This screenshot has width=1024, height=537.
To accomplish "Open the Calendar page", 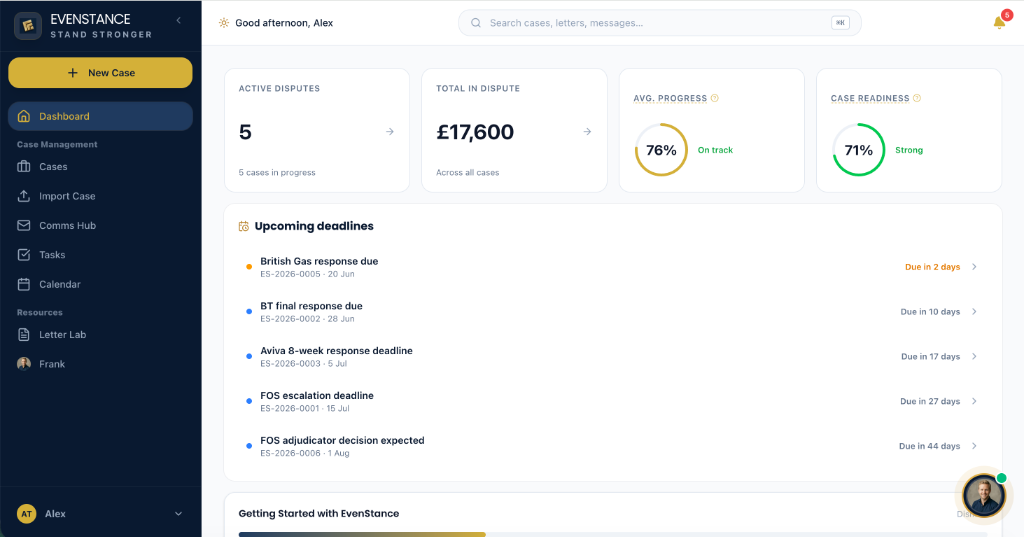I will coord(100,284).
